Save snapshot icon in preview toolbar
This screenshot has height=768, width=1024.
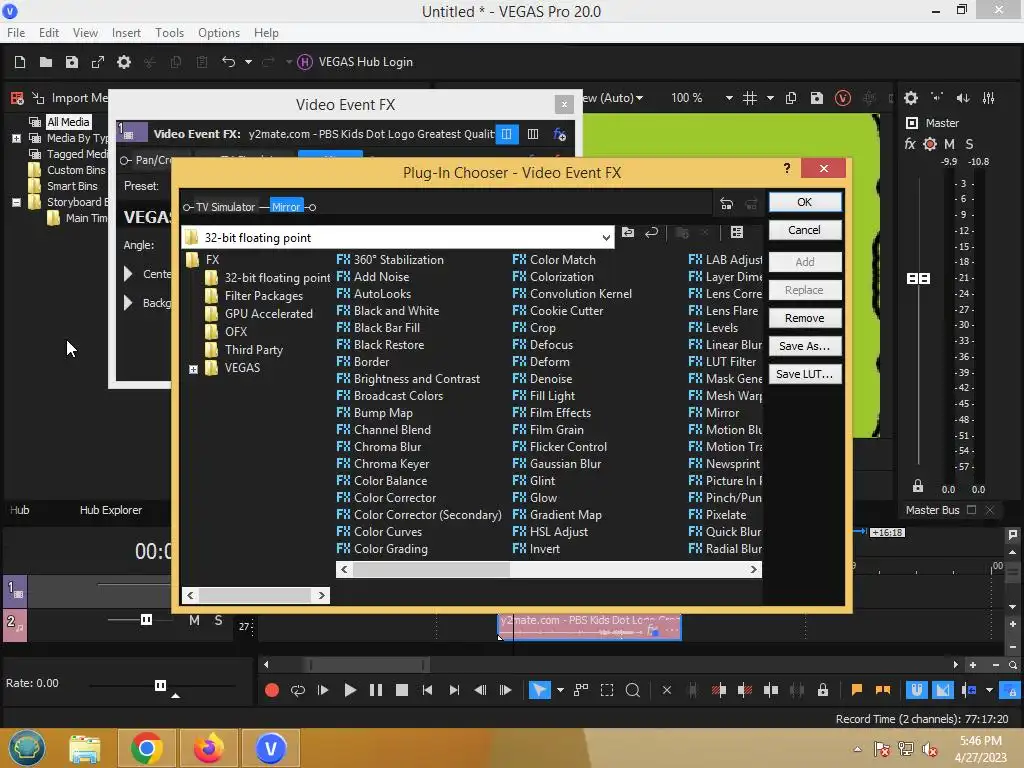point(816,98)
